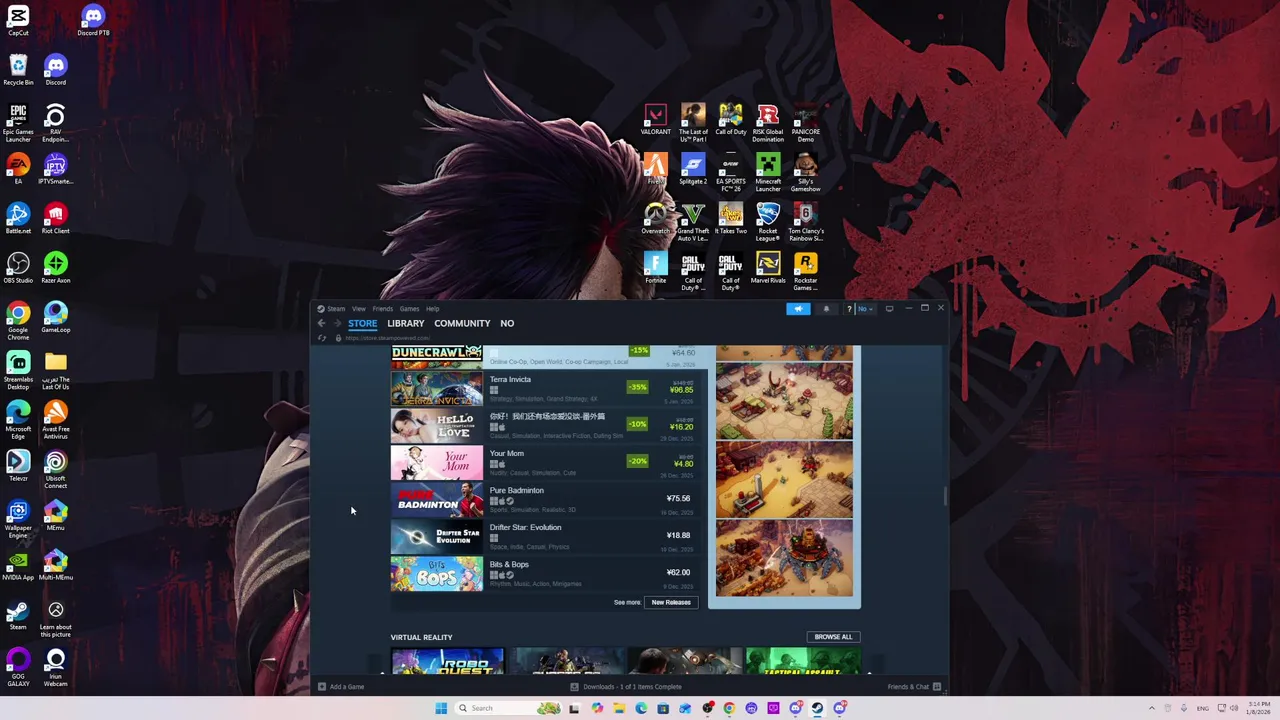
Task: Show hidden system tray icons chevron
Action: (x=1151, y=708)
